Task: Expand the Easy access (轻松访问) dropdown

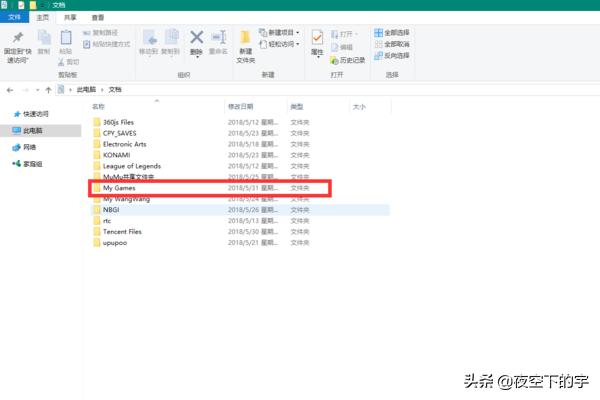Action: click(x=281, y=44)
